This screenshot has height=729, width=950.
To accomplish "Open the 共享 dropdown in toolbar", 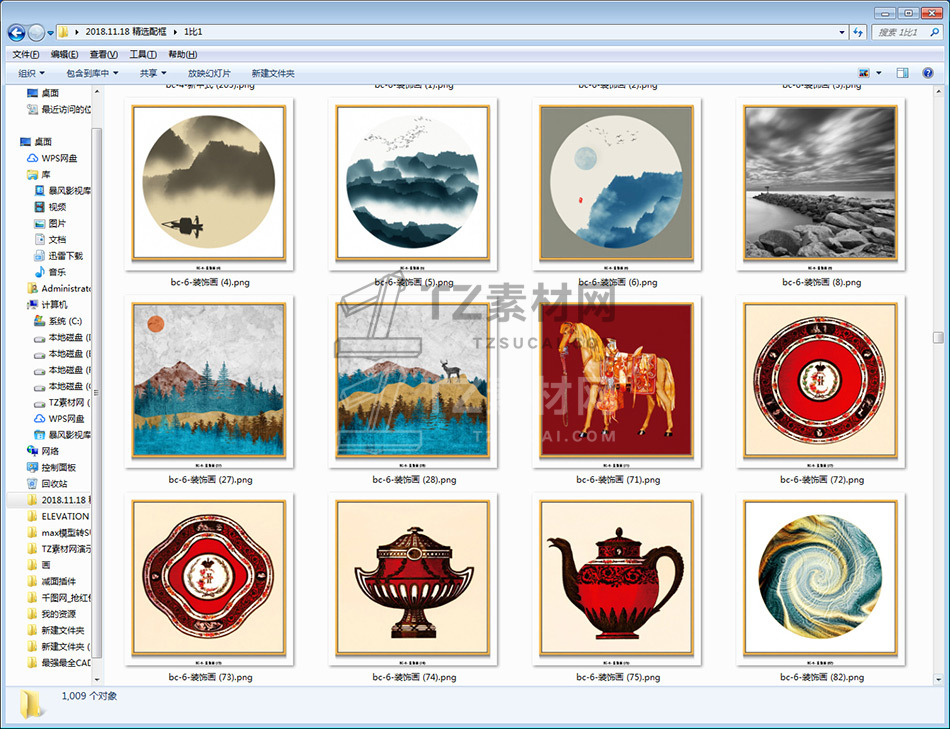I will point(153,73).
